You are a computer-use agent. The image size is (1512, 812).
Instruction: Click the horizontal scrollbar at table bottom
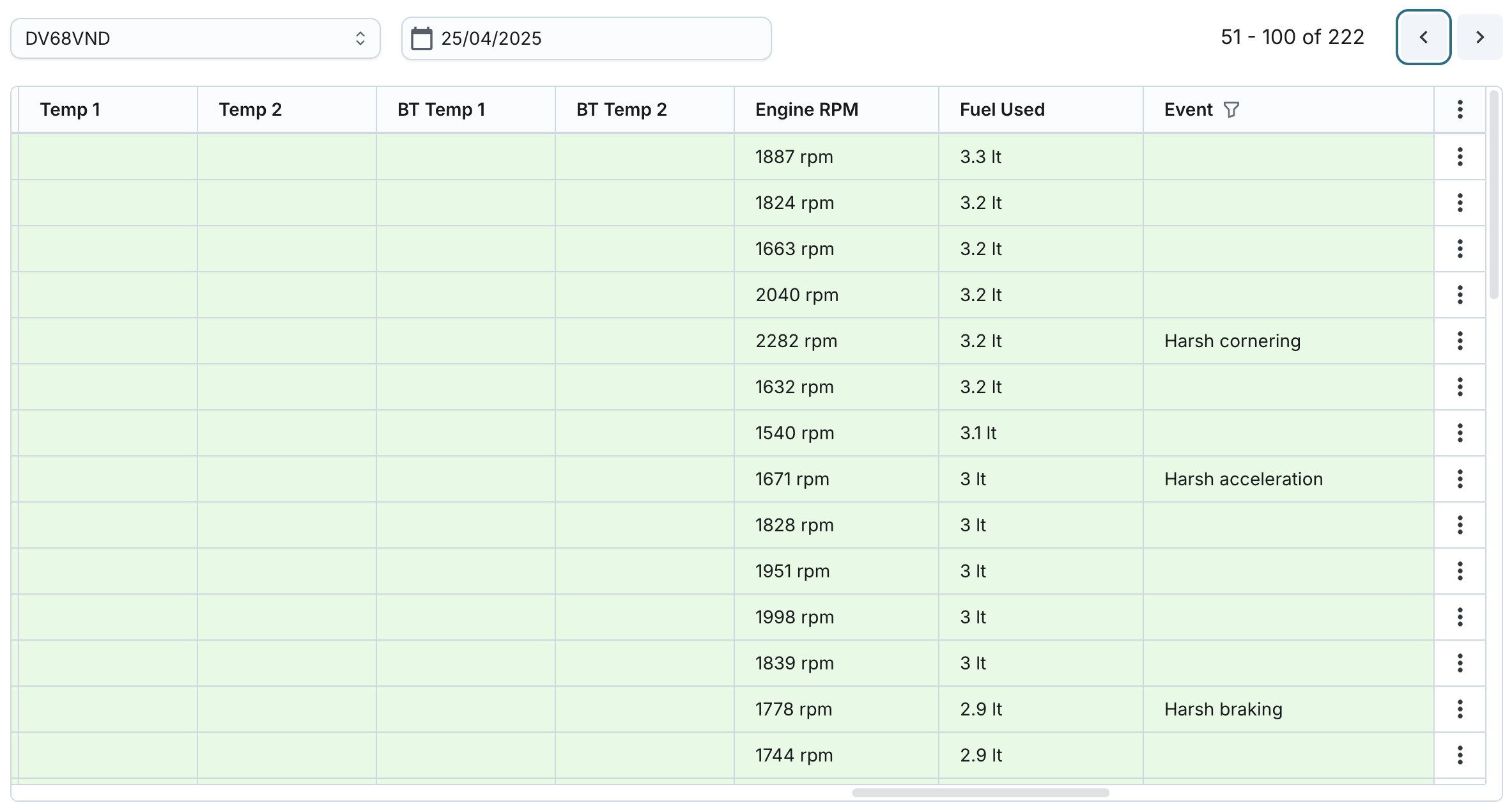980,793
